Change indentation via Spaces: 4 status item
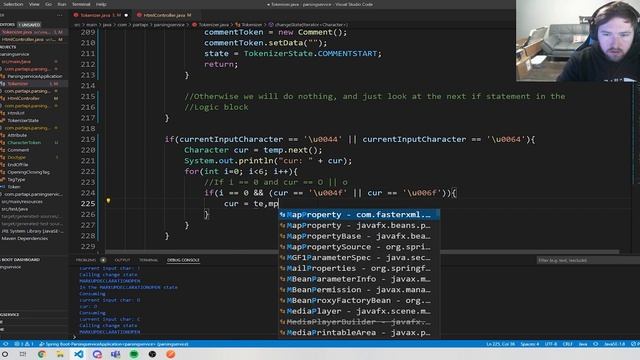 529,344
